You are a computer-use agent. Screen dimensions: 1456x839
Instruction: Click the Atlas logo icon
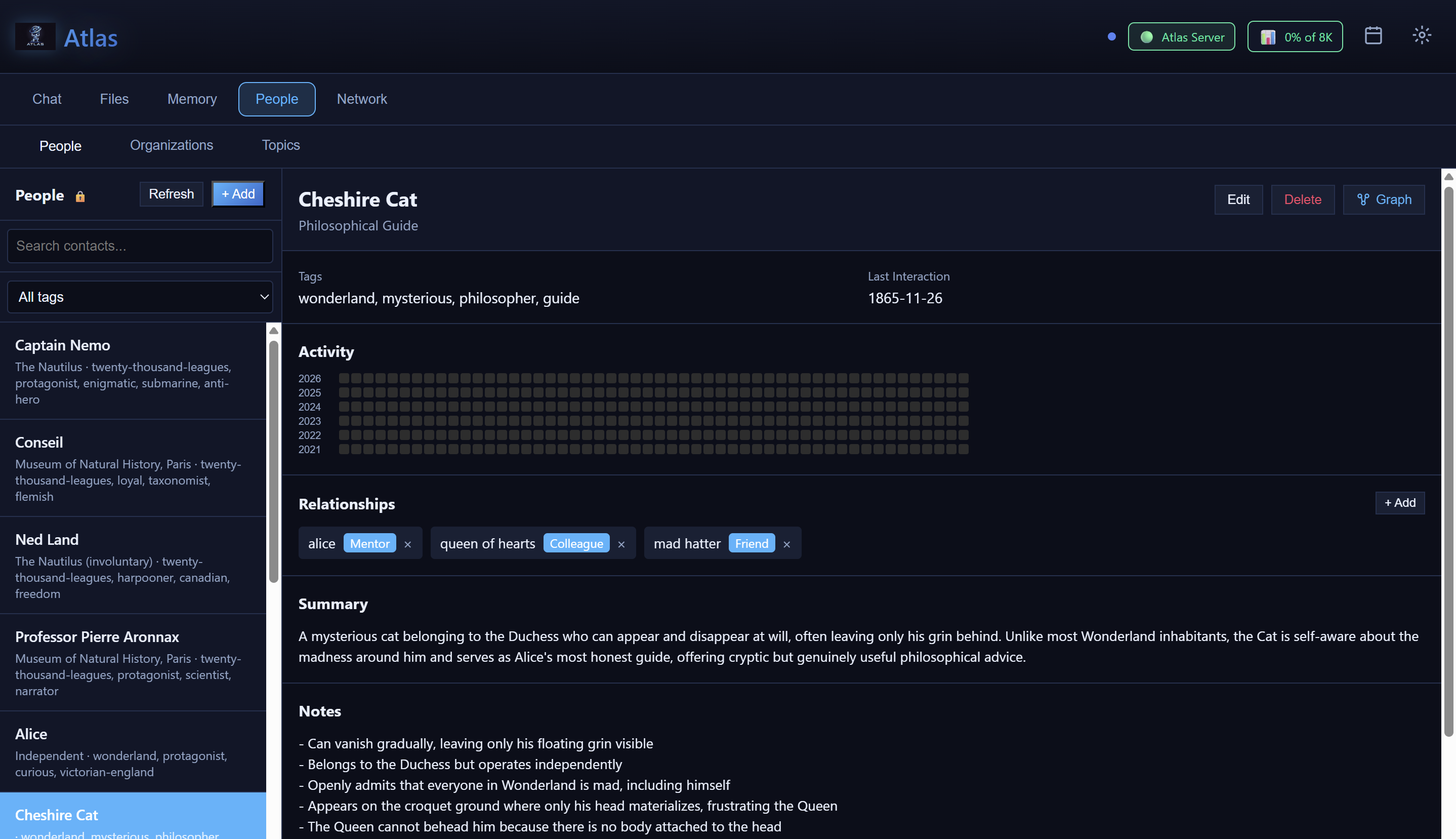pyautogui.click(x=35, y=36)
